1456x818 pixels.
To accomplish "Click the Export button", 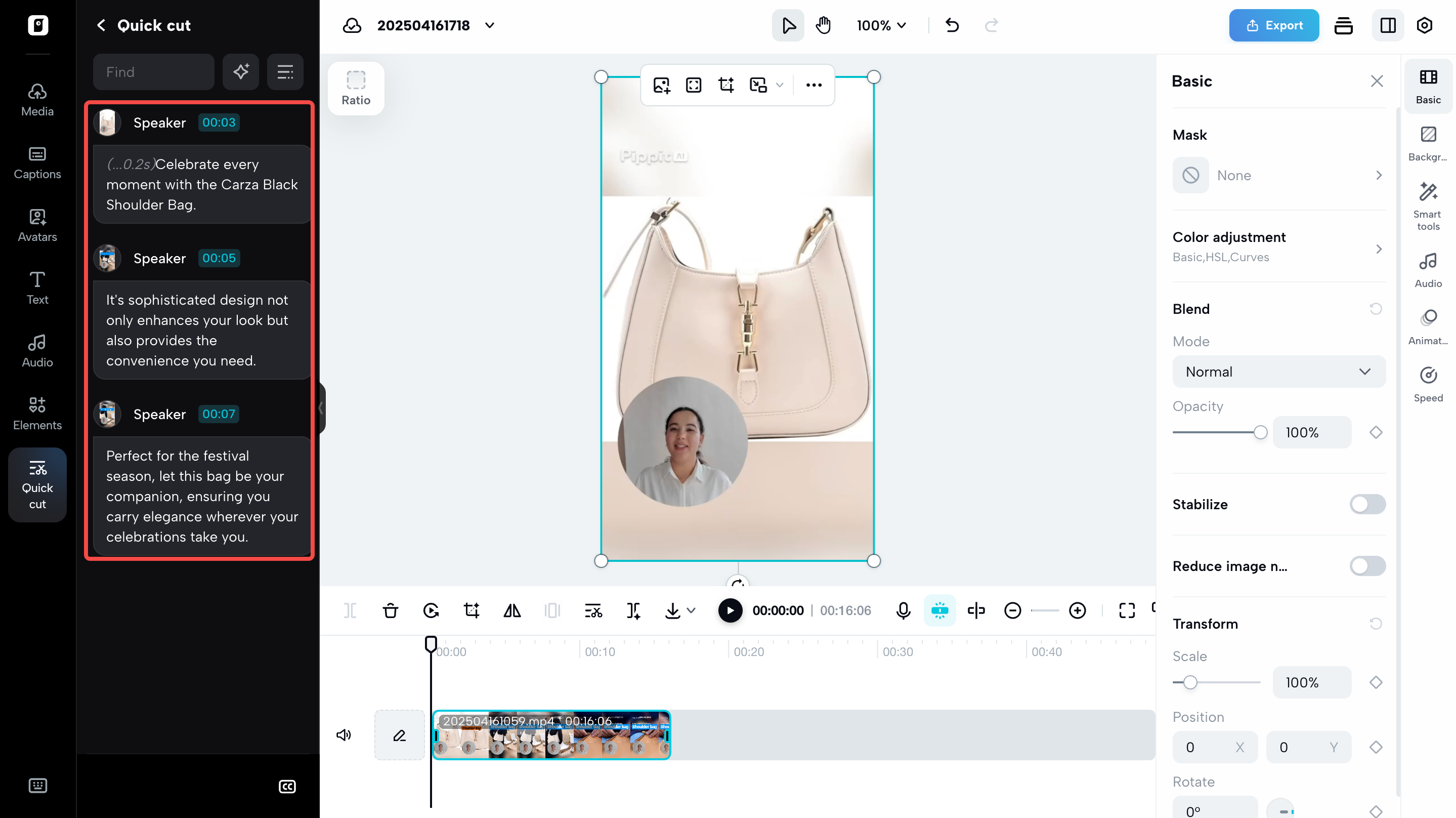I will (1274, 25).
